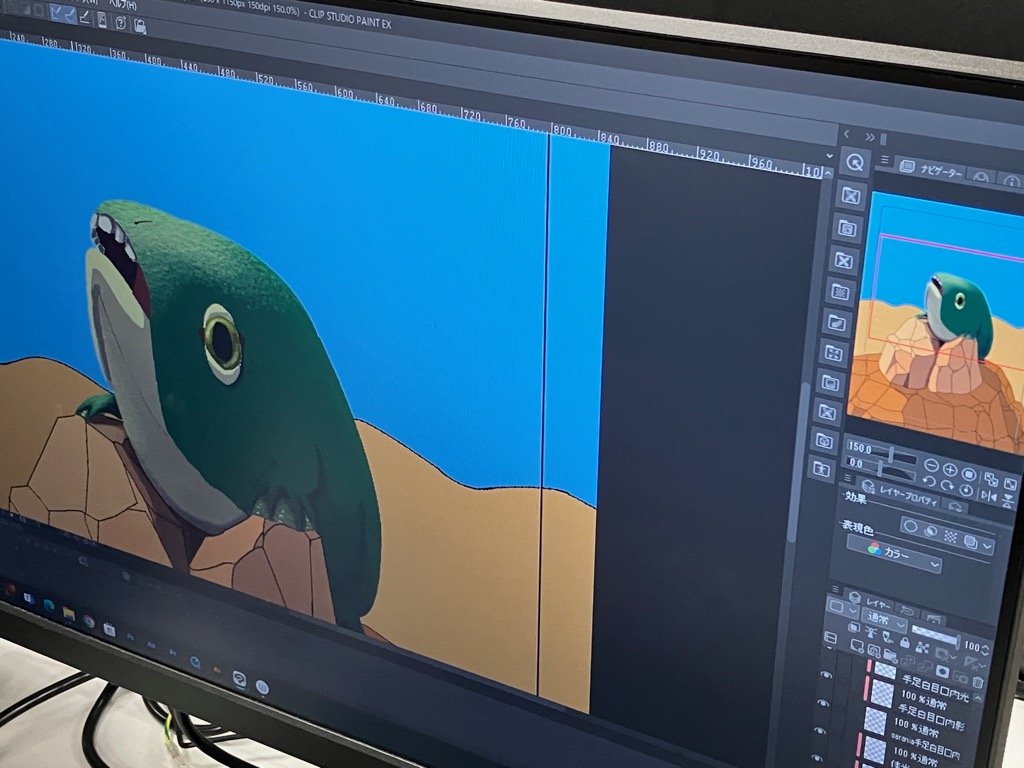Rotate canvas left in Navigator
1024x768 pixels.
coord(929,483)
